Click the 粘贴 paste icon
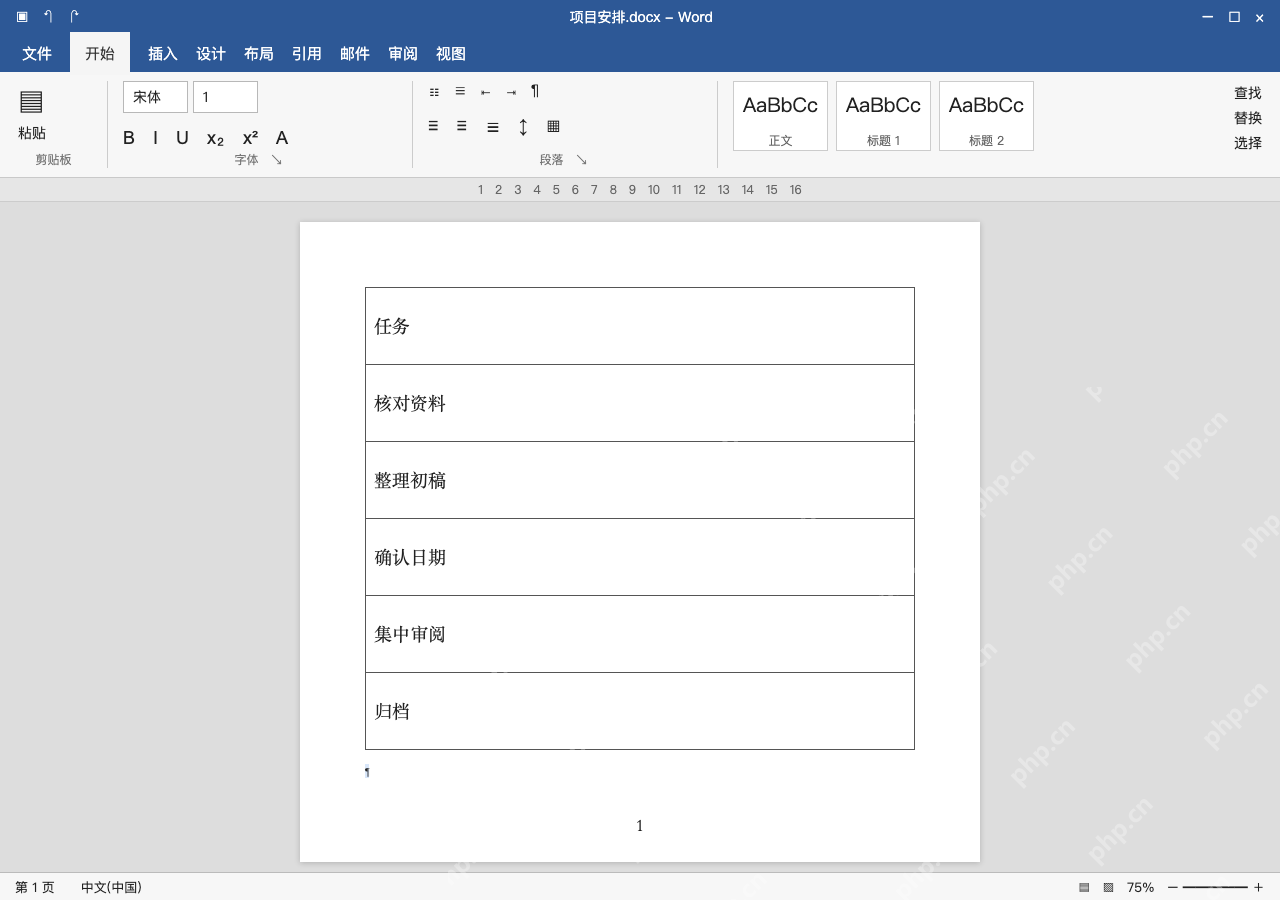Viewport: 1280px width, 900px height. point(31,101)
